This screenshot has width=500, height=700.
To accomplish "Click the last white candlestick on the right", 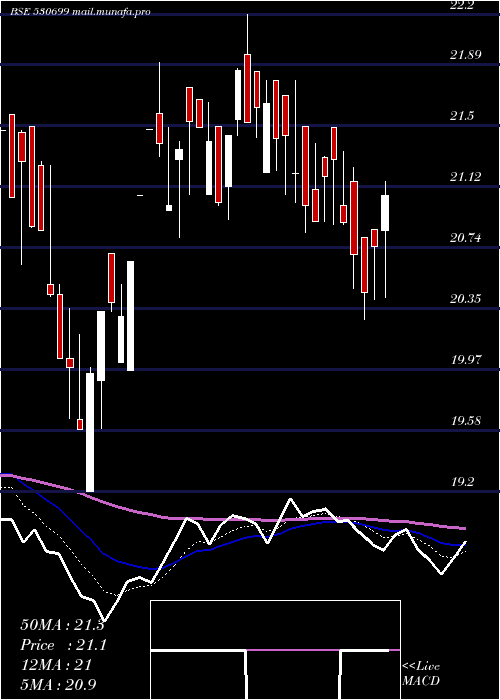I will point(385,213).
